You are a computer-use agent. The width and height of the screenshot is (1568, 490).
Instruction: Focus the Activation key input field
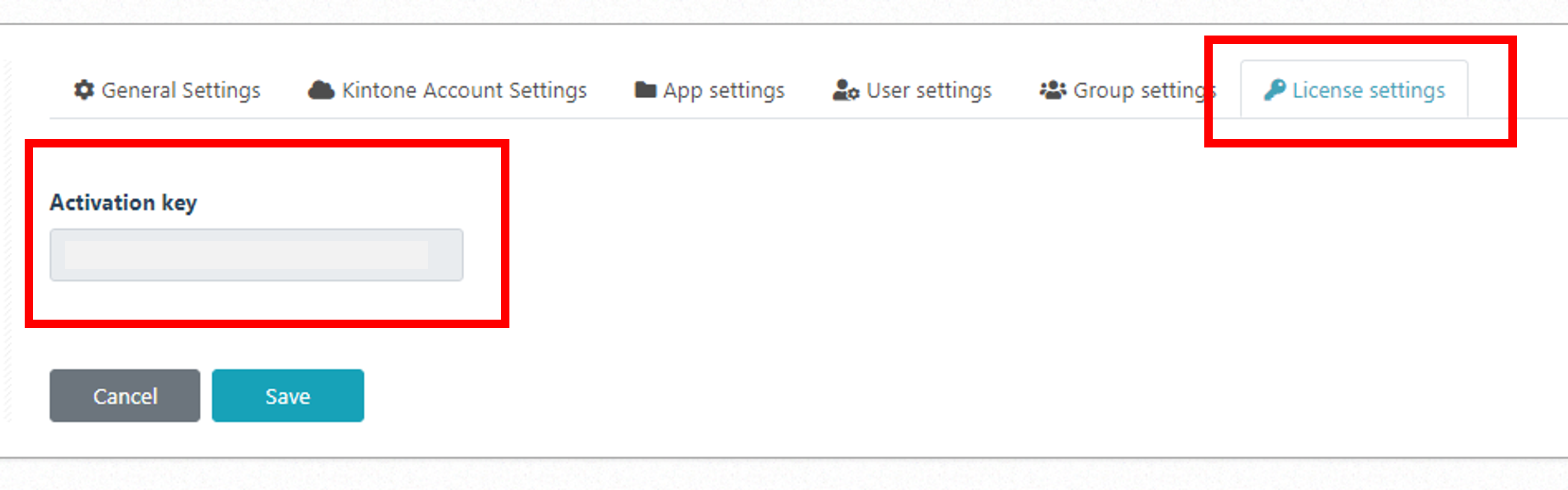click(257, 255)
